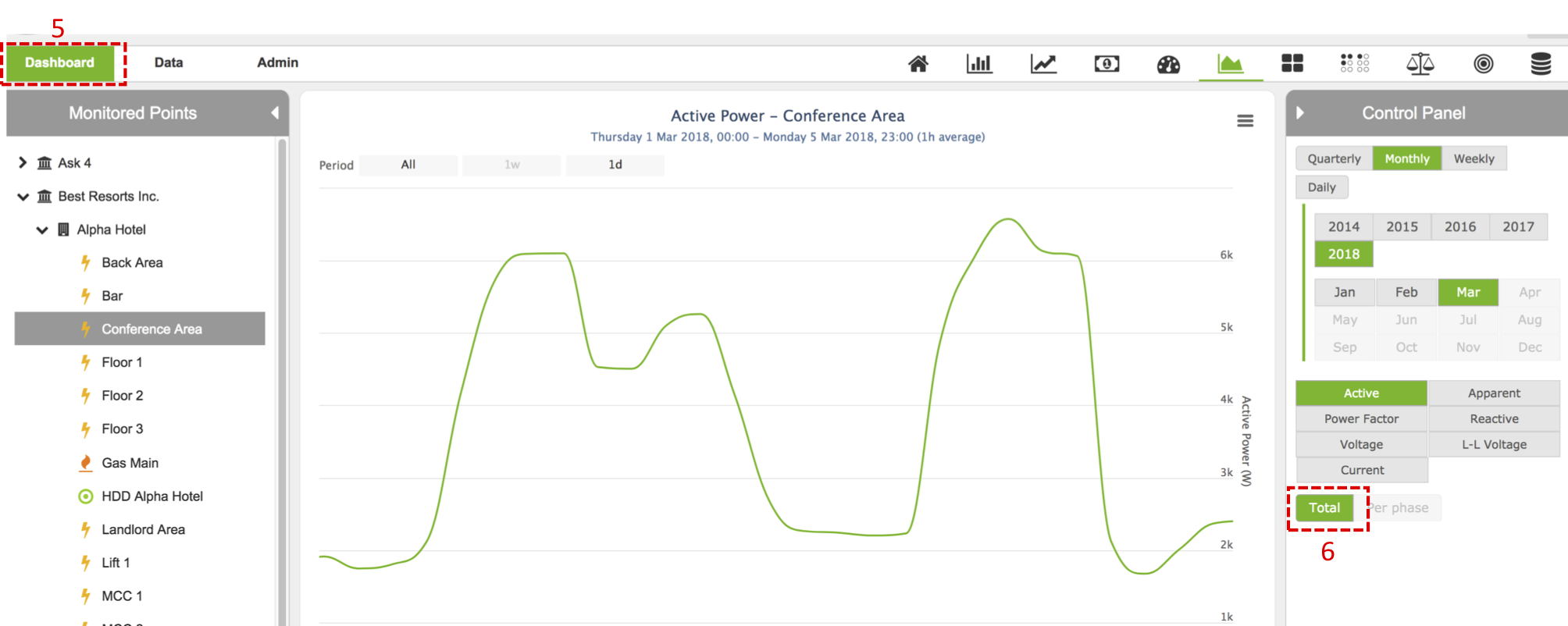Click the home icon in toolbar
Screen dimensions: 1568x626
click(x=918, y=64)
